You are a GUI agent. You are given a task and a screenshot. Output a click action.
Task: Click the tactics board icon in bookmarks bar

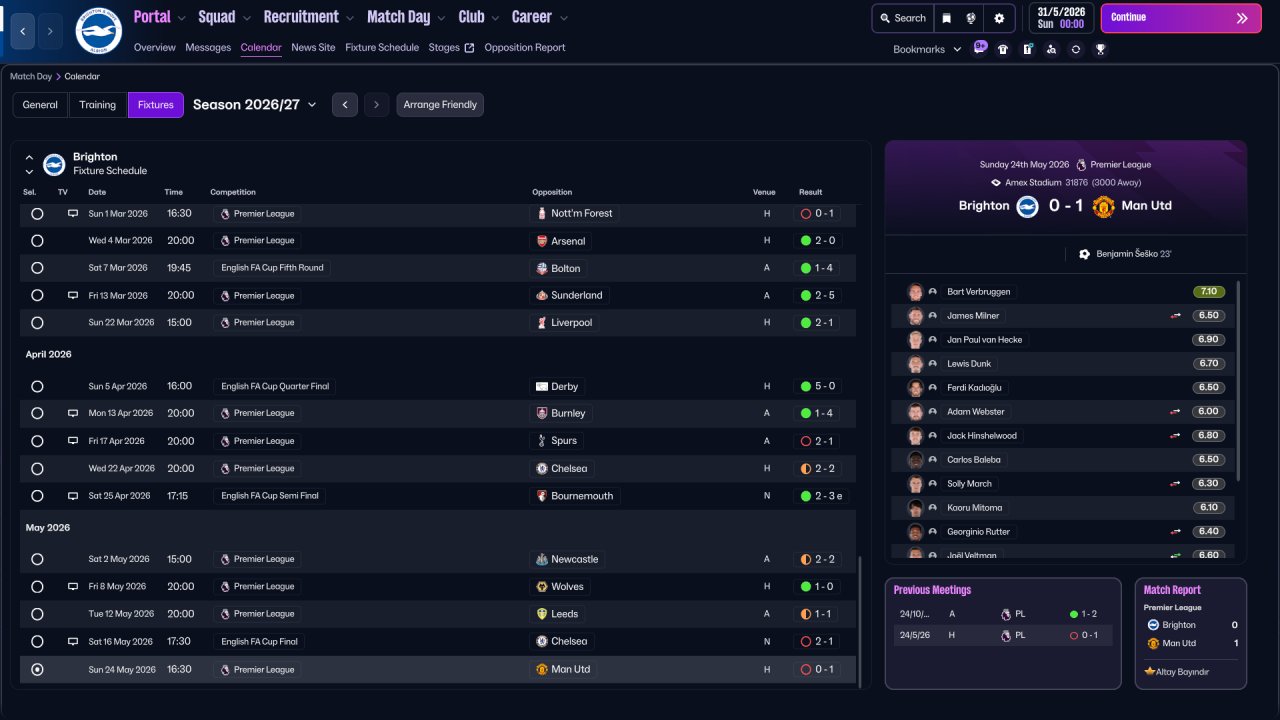pos(1027,49)
